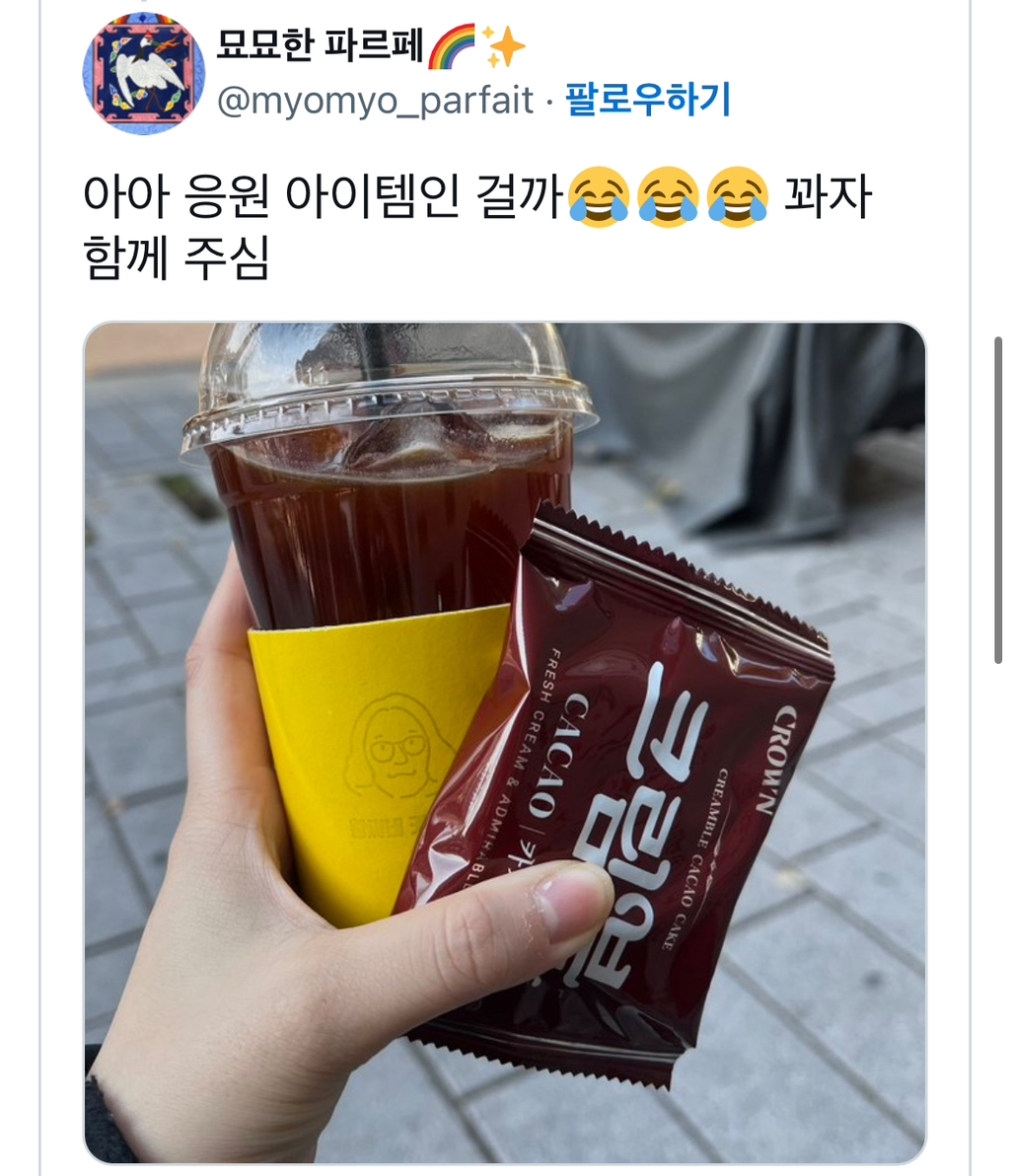Click the rainbow emoji beside the display name
This screenshot has height=1176, width=1010.
(452, 46)
